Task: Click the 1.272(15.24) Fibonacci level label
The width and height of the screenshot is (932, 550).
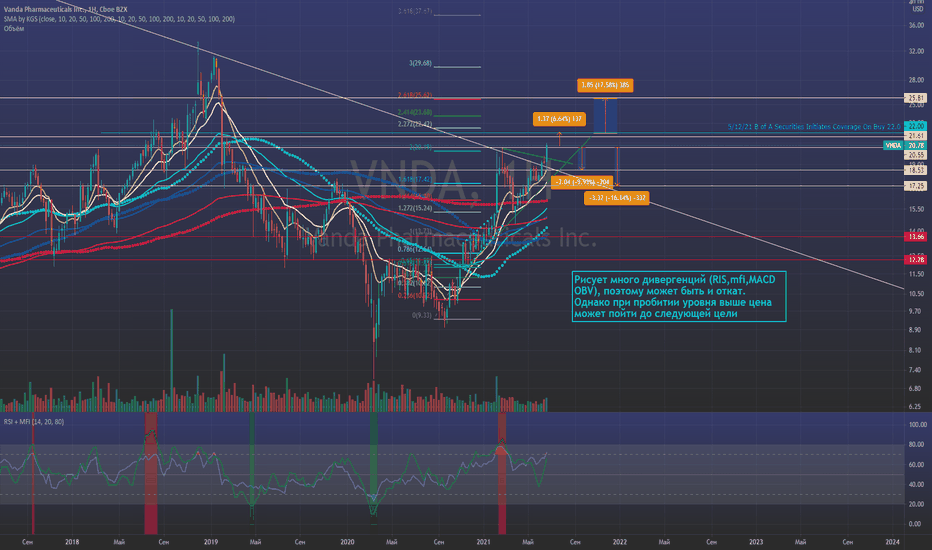Action: 415,209
